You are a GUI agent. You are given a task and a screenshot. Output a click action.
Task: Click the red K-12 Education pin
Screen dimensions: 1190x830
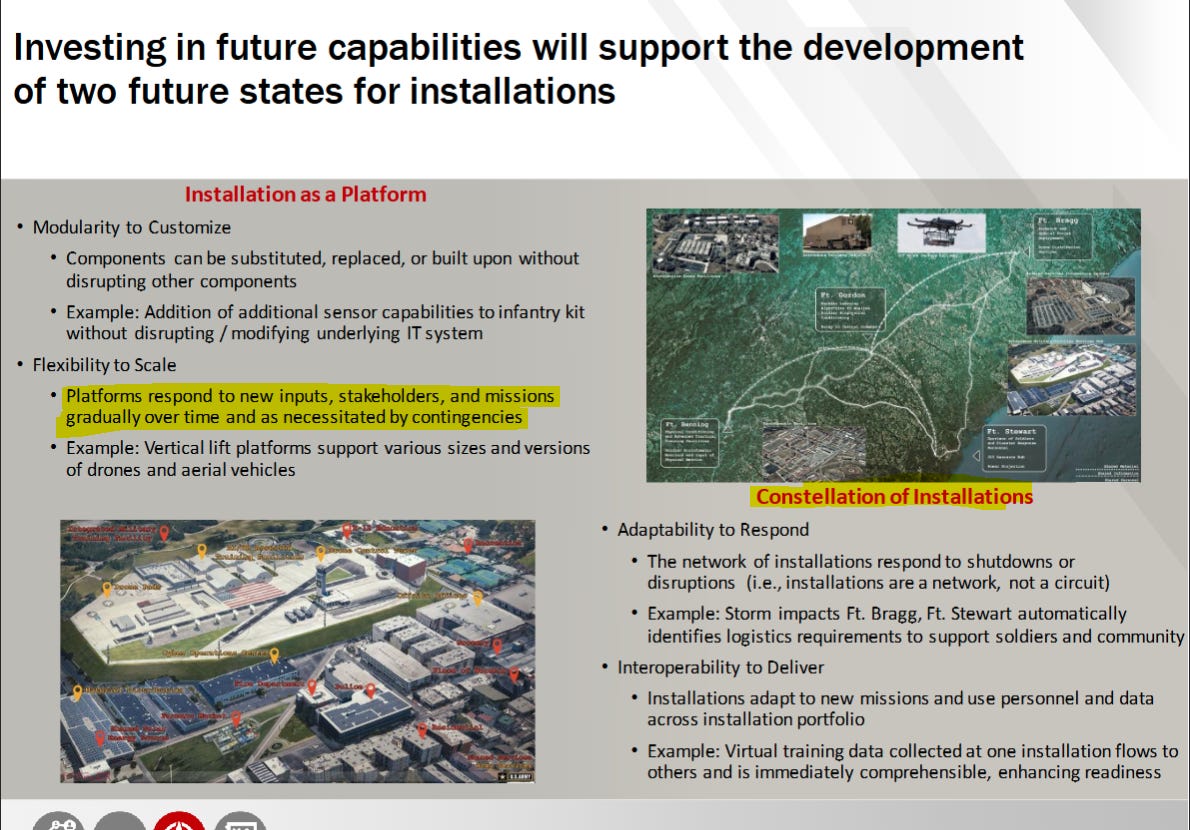(347, 530)
